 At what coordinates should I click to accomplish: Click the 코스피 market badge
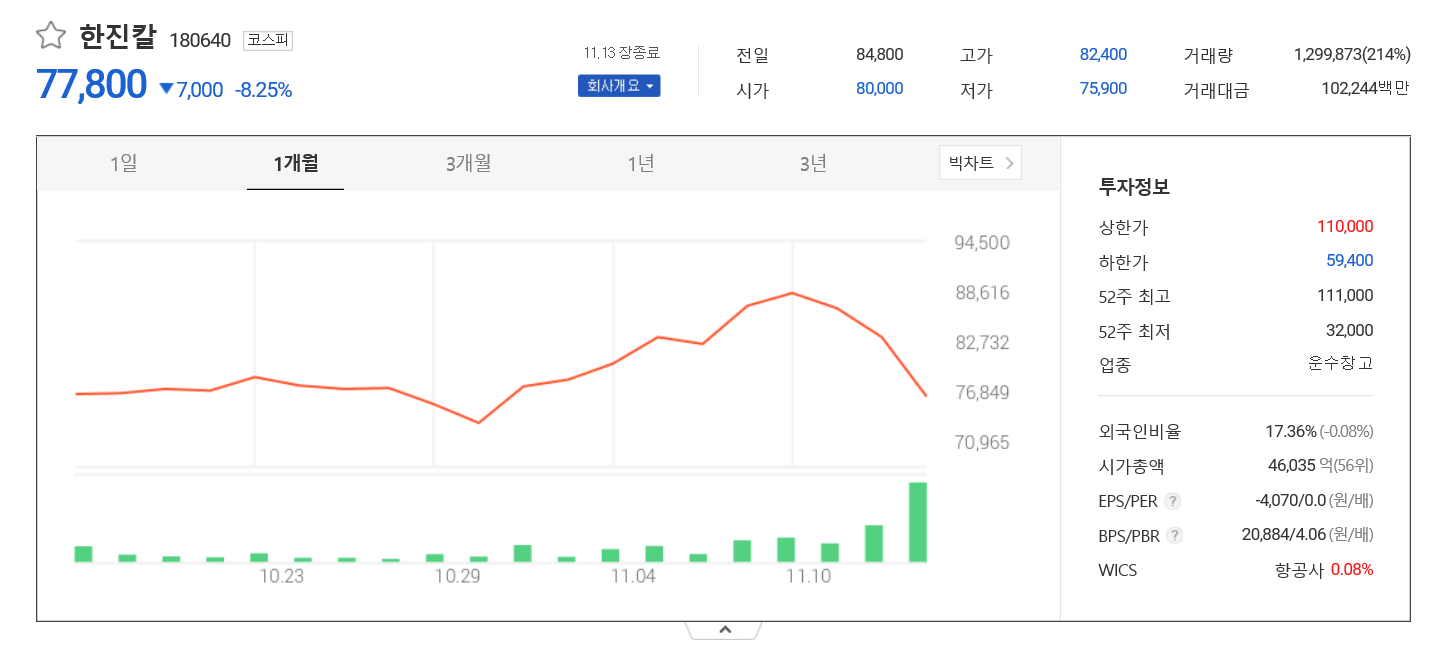(267, 40)
